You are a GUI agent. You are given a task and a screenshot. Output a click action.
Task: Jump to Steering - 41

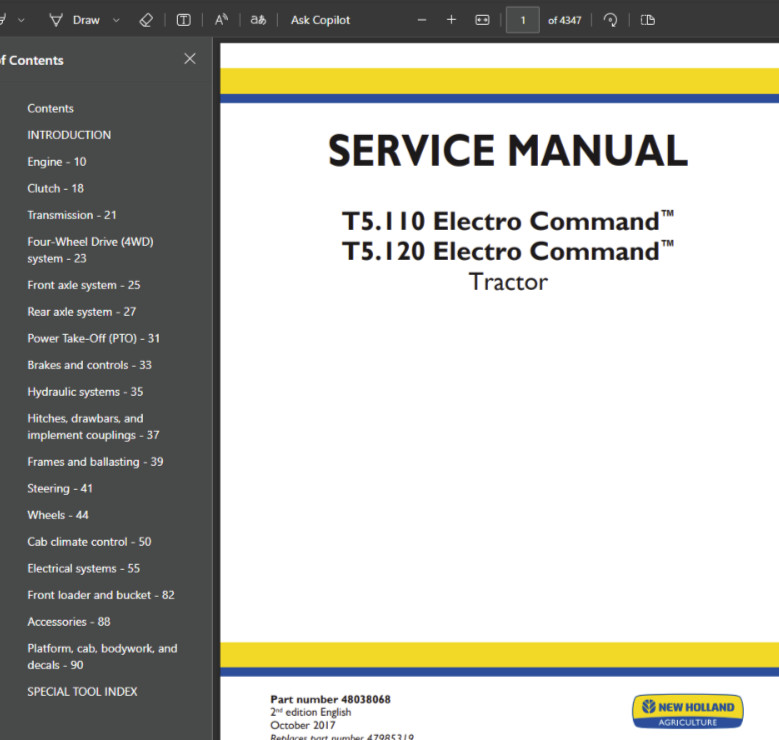pos(60,489)
